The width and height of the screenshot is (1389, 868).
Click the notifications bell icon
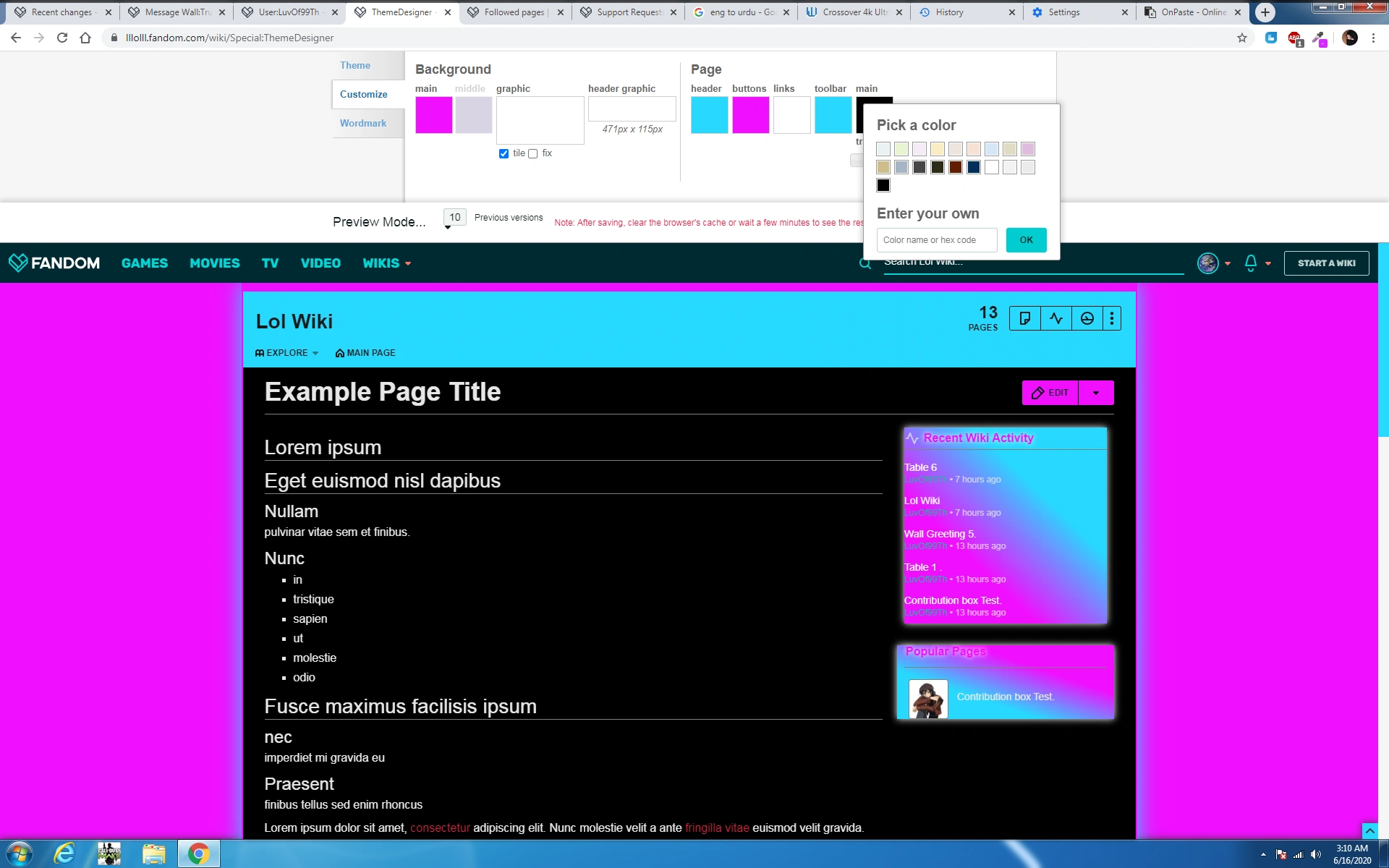click(x=1250, y=263)
